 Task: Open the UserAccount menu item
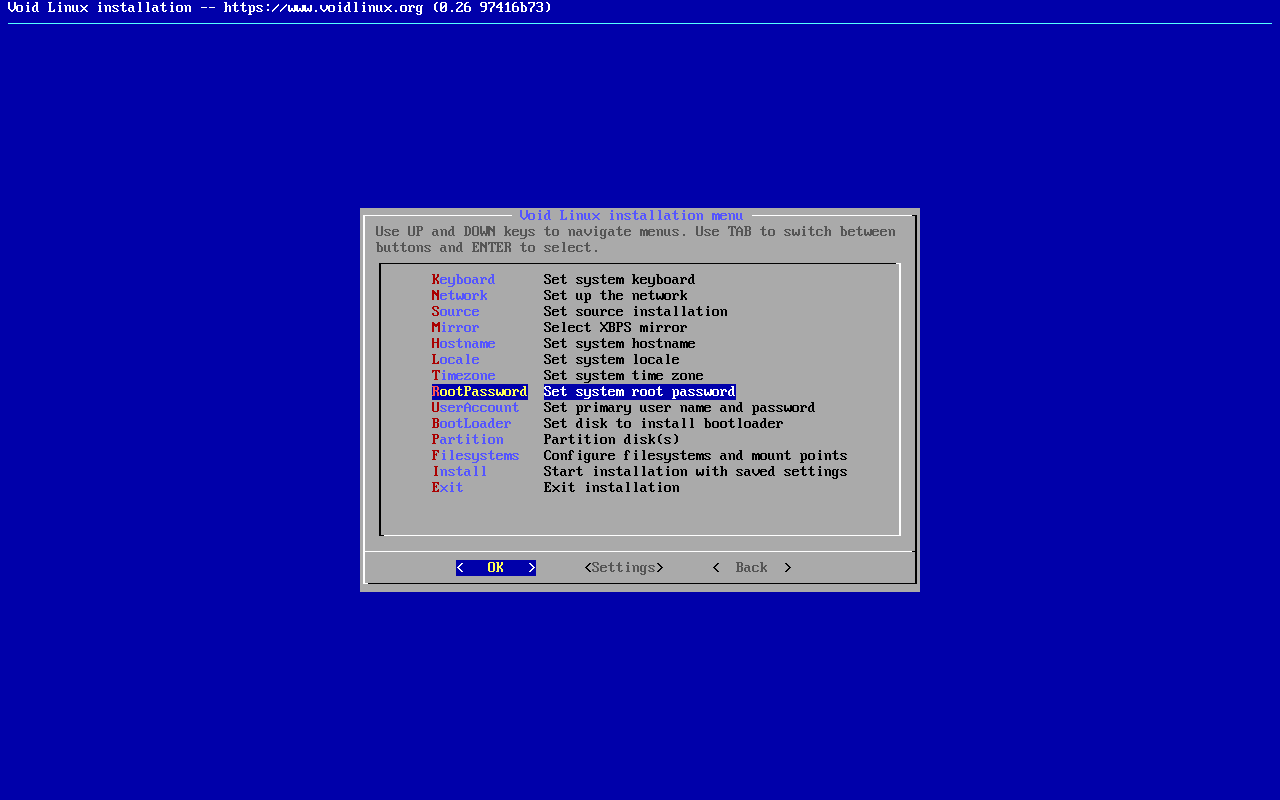(x=476, y=408)
